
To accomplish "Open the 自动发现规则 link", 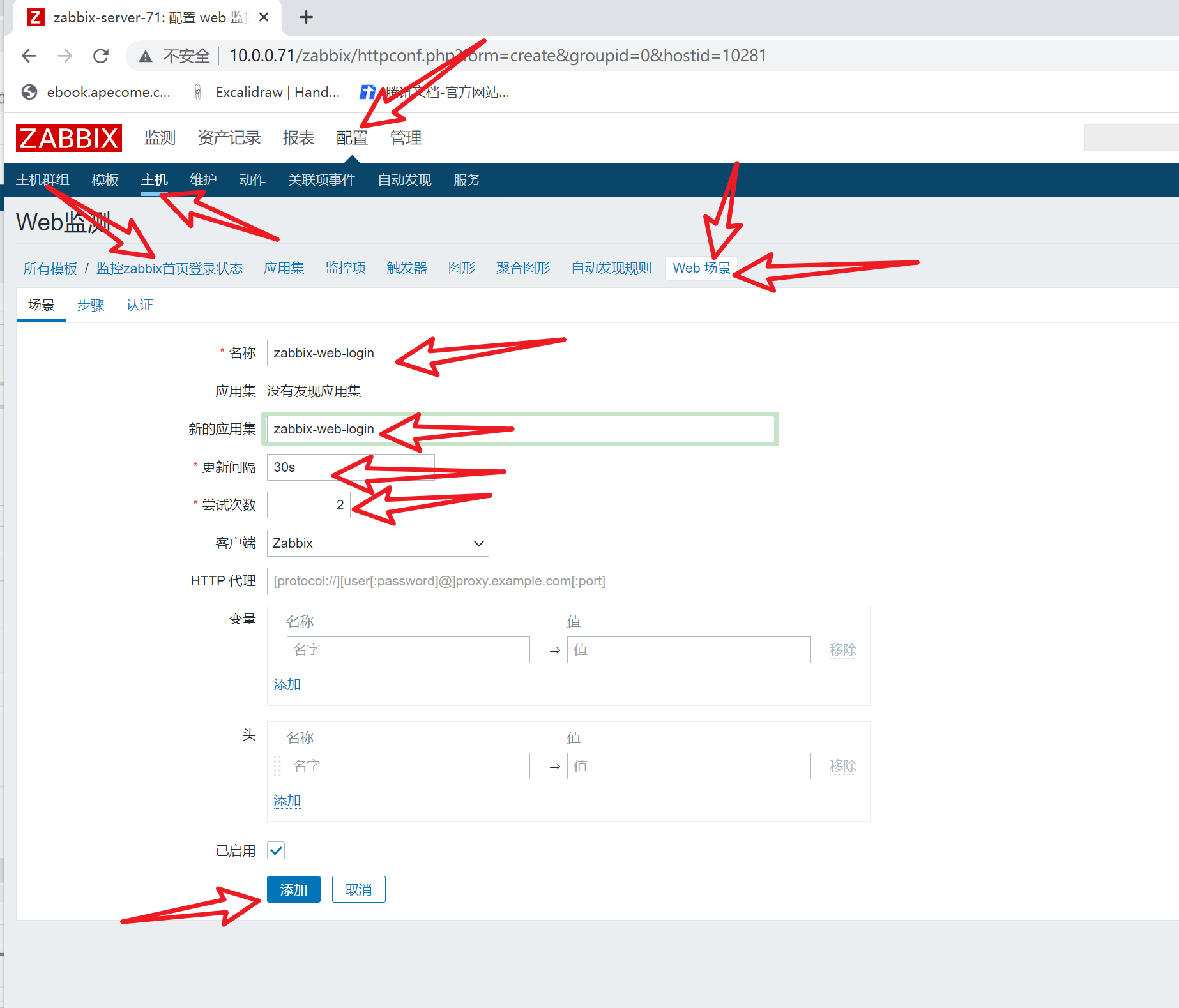I will coord(611,268).
